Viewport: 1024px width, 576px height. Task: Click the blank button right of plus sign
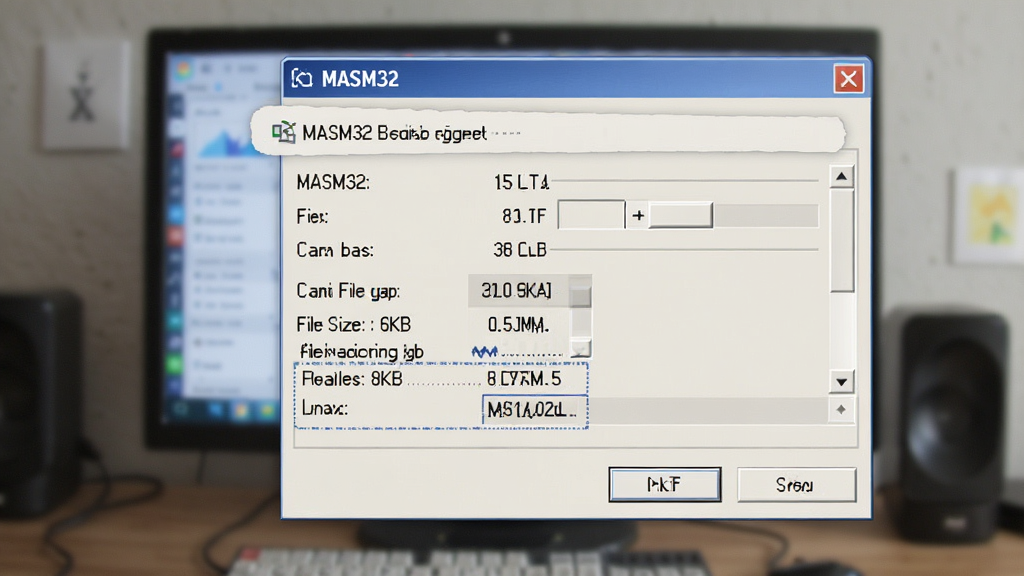(680, 215)
